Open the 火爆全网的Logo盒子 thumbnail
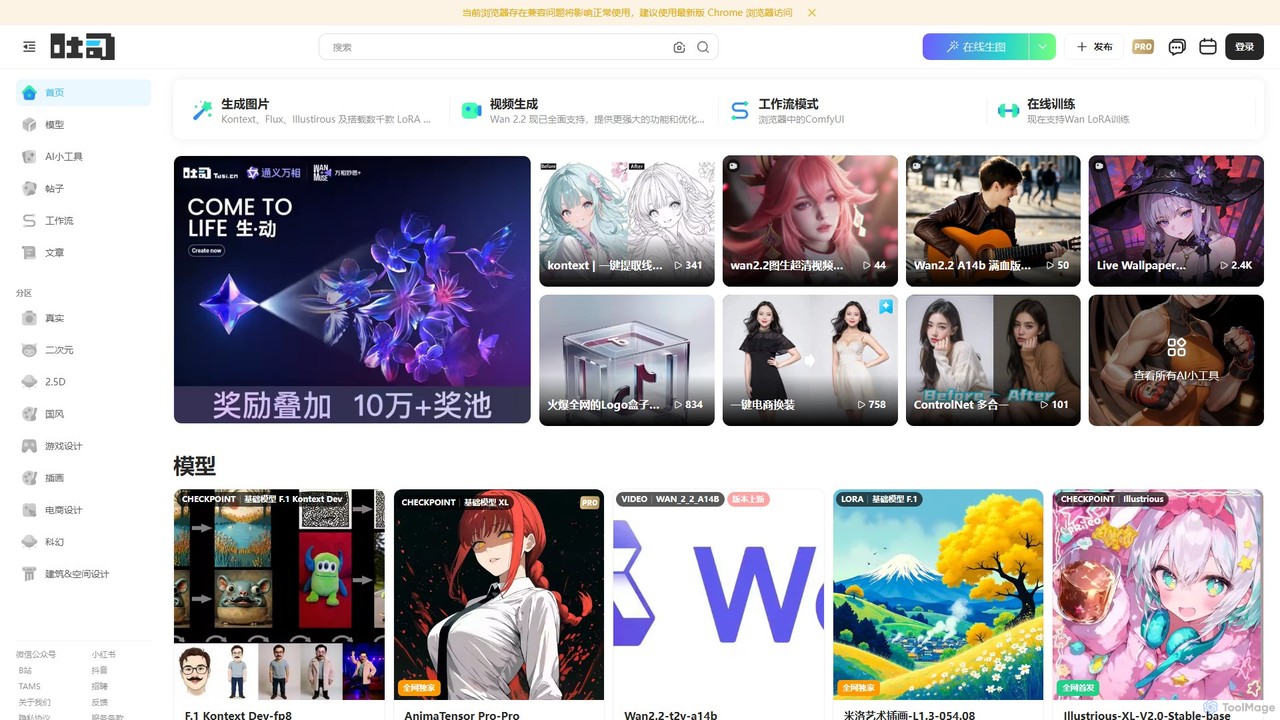 click(627, 360)
